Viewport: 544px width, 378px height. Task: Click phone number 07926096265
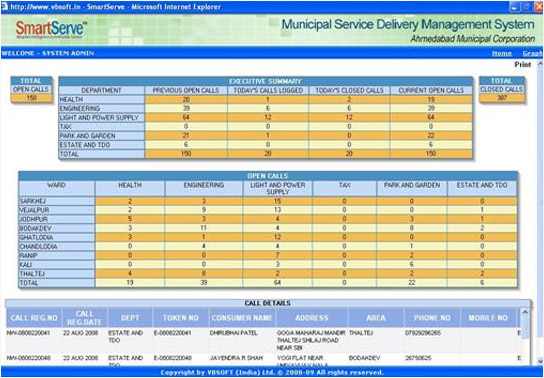(x=423, y=333)
